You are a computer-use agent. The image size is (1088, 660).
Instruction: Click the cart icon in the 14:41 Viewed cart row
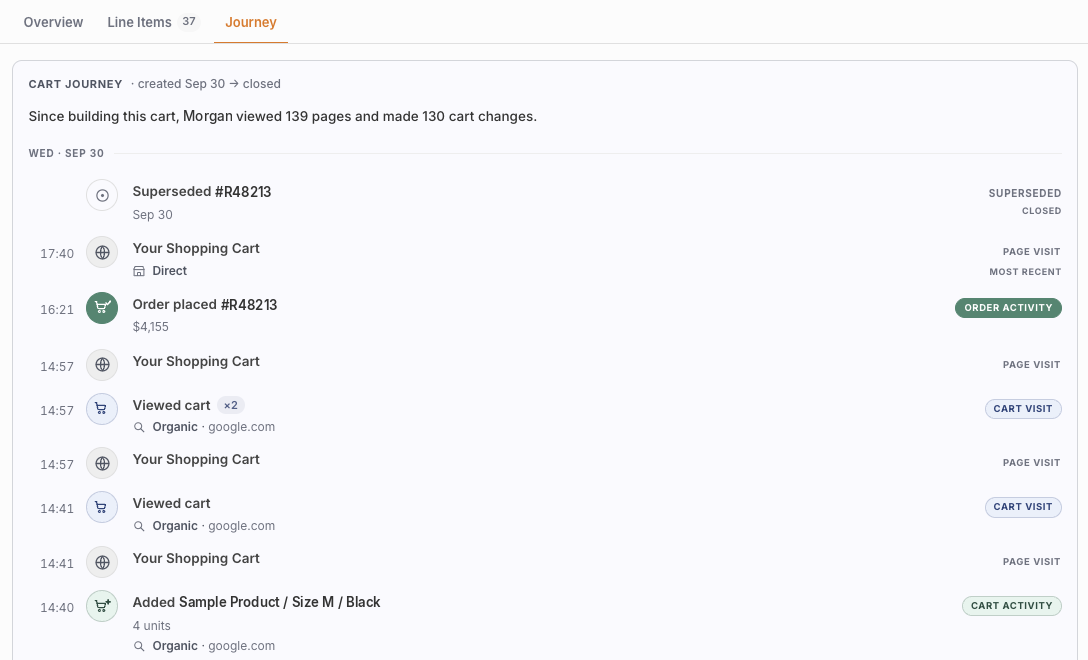click(x=102, y=507)
